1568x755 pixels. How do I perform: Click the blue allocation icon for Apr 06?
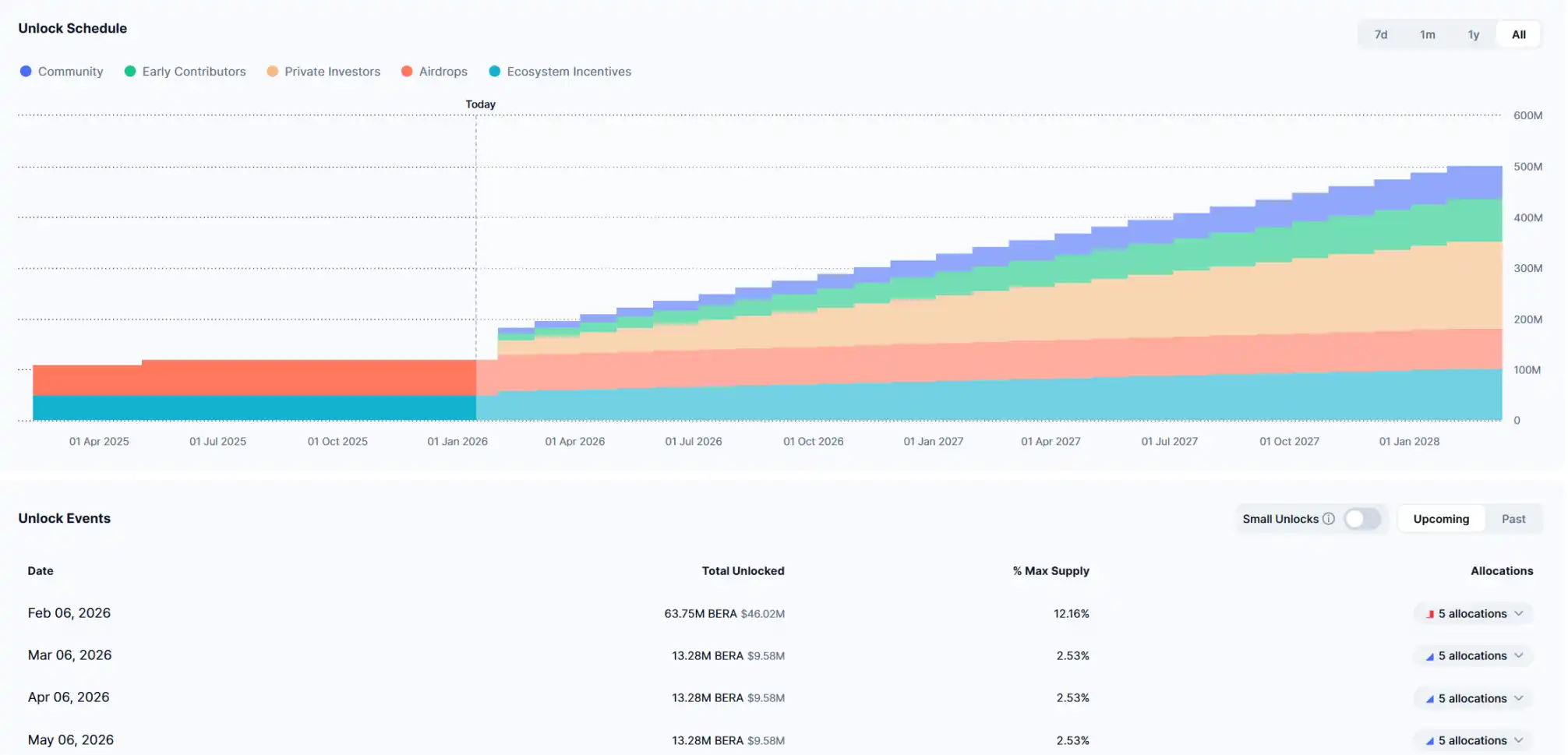(x=1430, y=699)
